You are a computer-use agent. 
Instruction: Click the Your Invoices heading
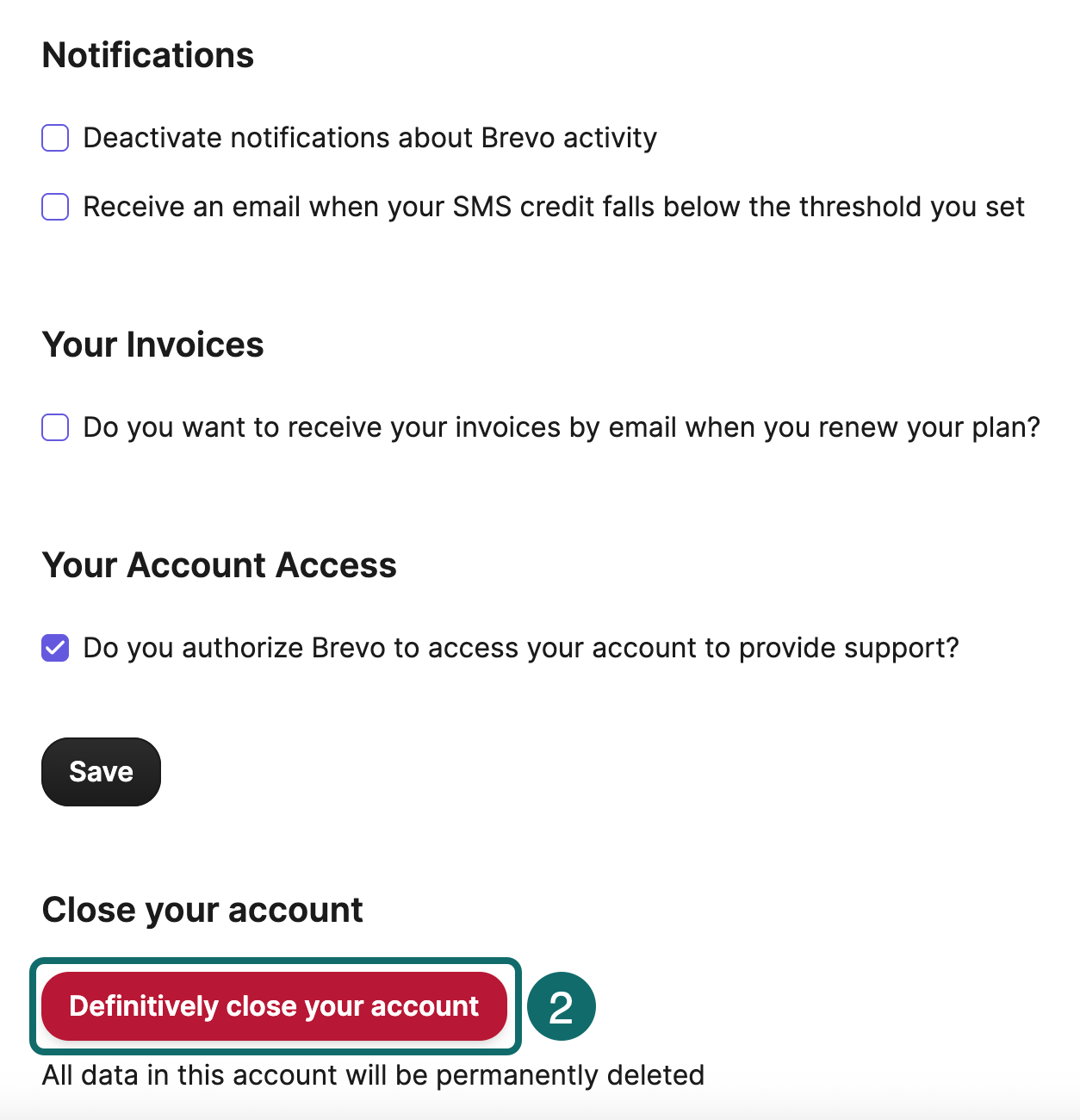coord(152,344)
